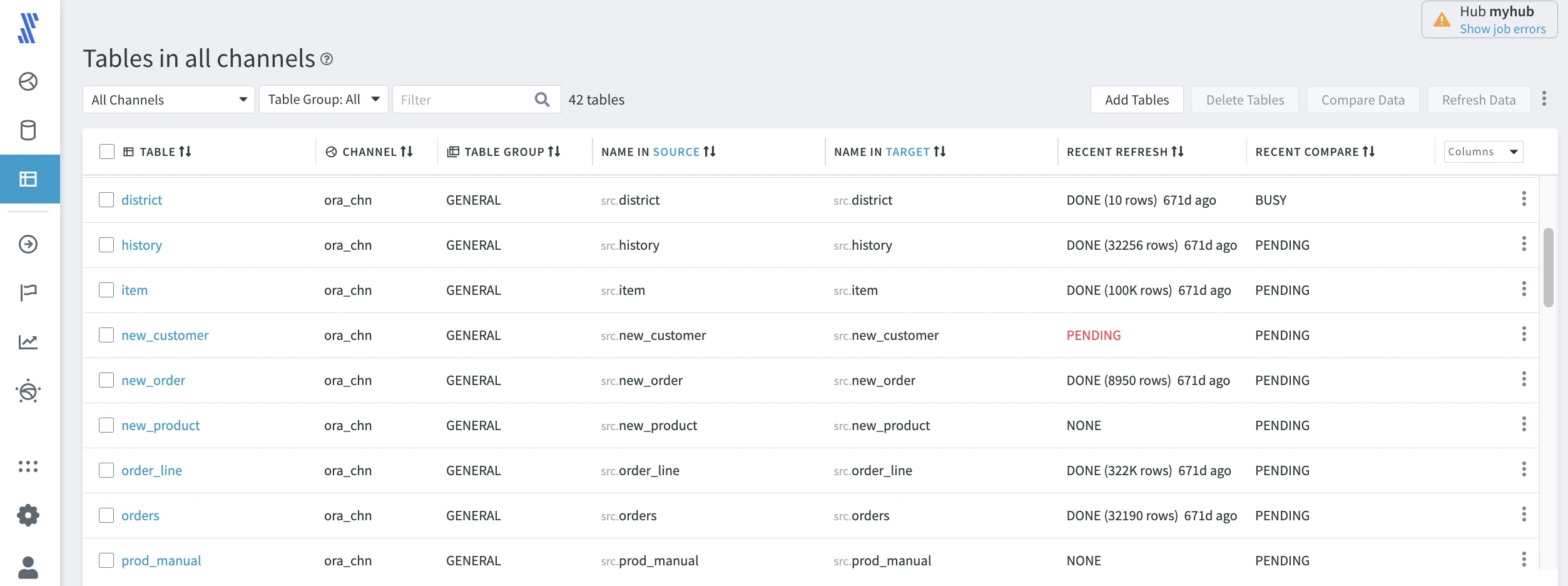Open the toolbar kebab menu beside Refresh Data

tap(1544, 99)
